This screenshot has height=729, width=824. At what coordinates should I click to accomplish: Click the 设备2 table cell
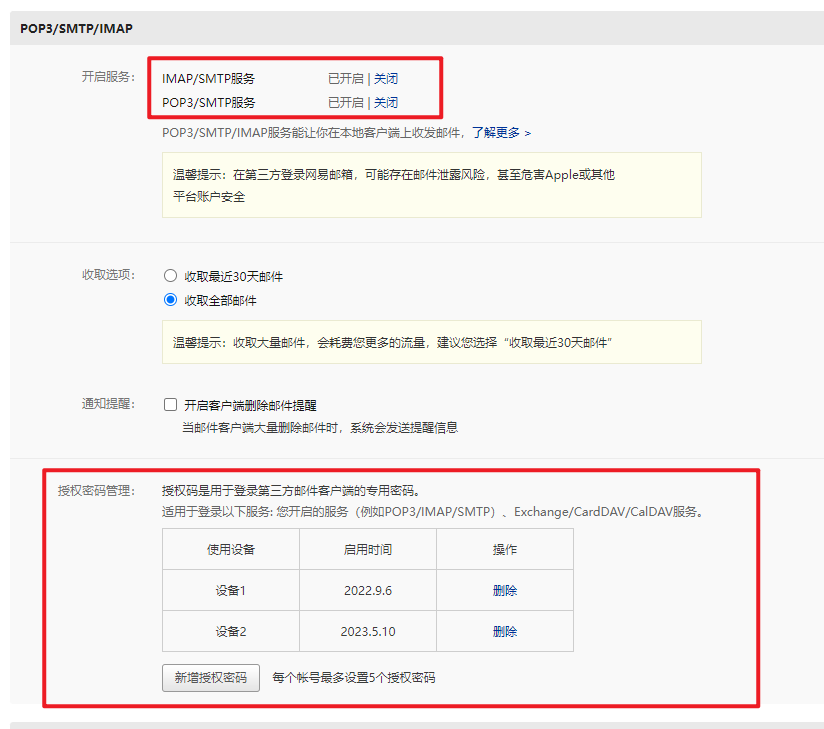pyautogui.click(x=231, y=632)
